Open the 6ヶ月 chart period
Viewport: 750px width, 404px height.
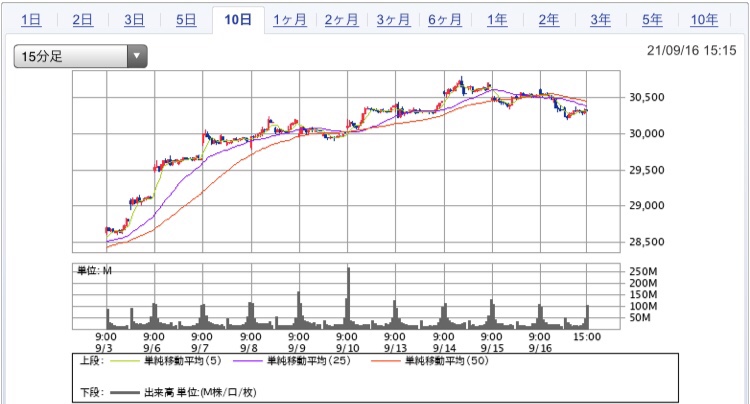pyautogui.click(x=445, y=20)
